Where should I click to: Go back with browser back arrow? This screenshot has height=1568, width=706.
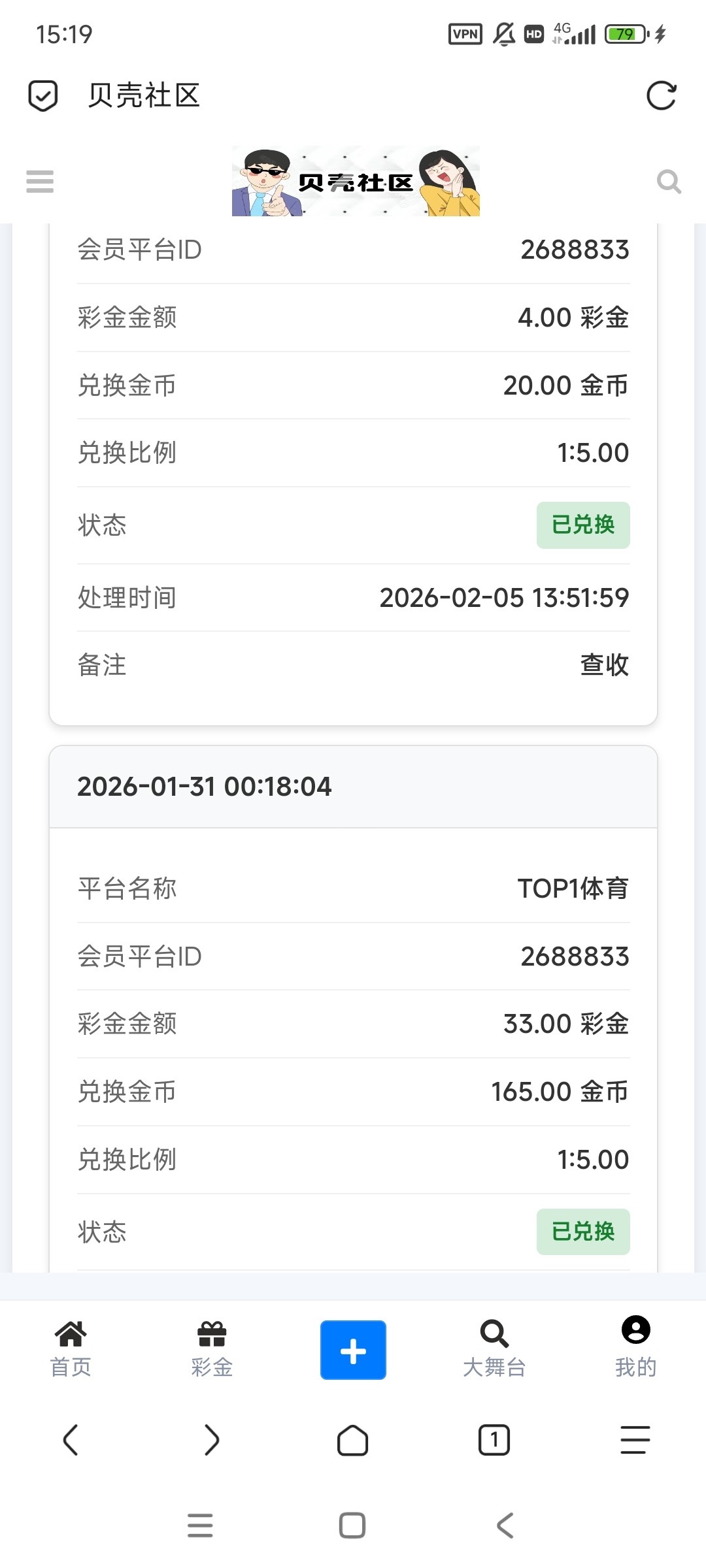pos(71,1440)
